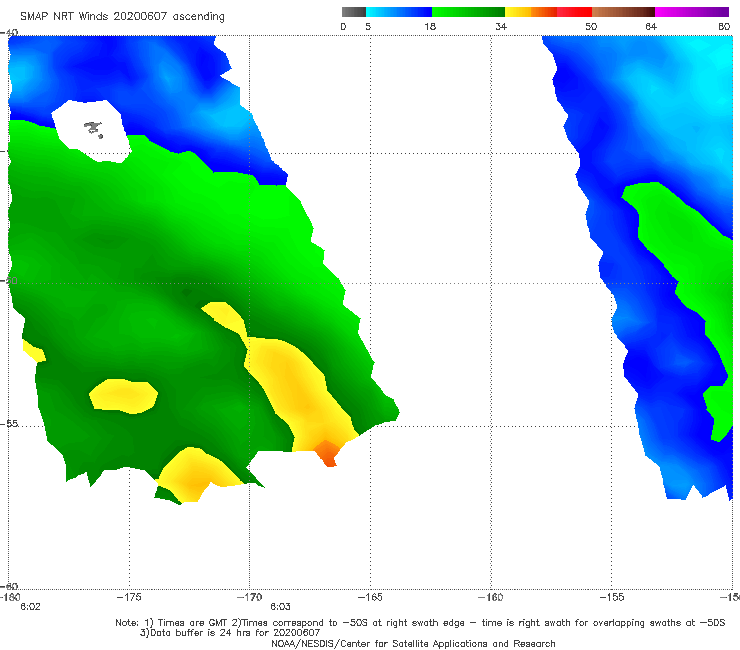This screenshot has width=740, height=650.
Task: Click the title 'SMAP NRT Winds 20200607 ascending'
Action: 122,17
